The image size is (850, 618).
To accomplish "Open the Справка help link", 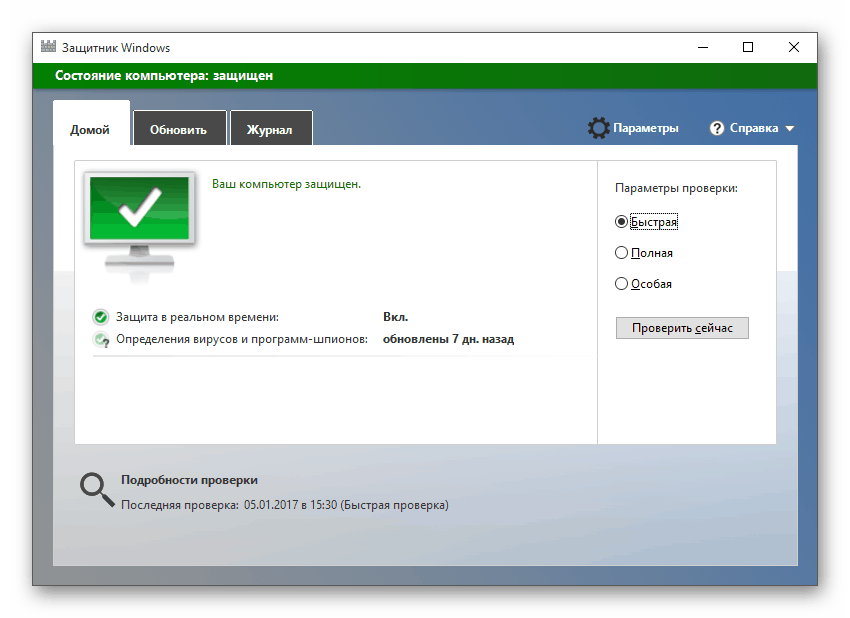I will (x=754, y=128).
